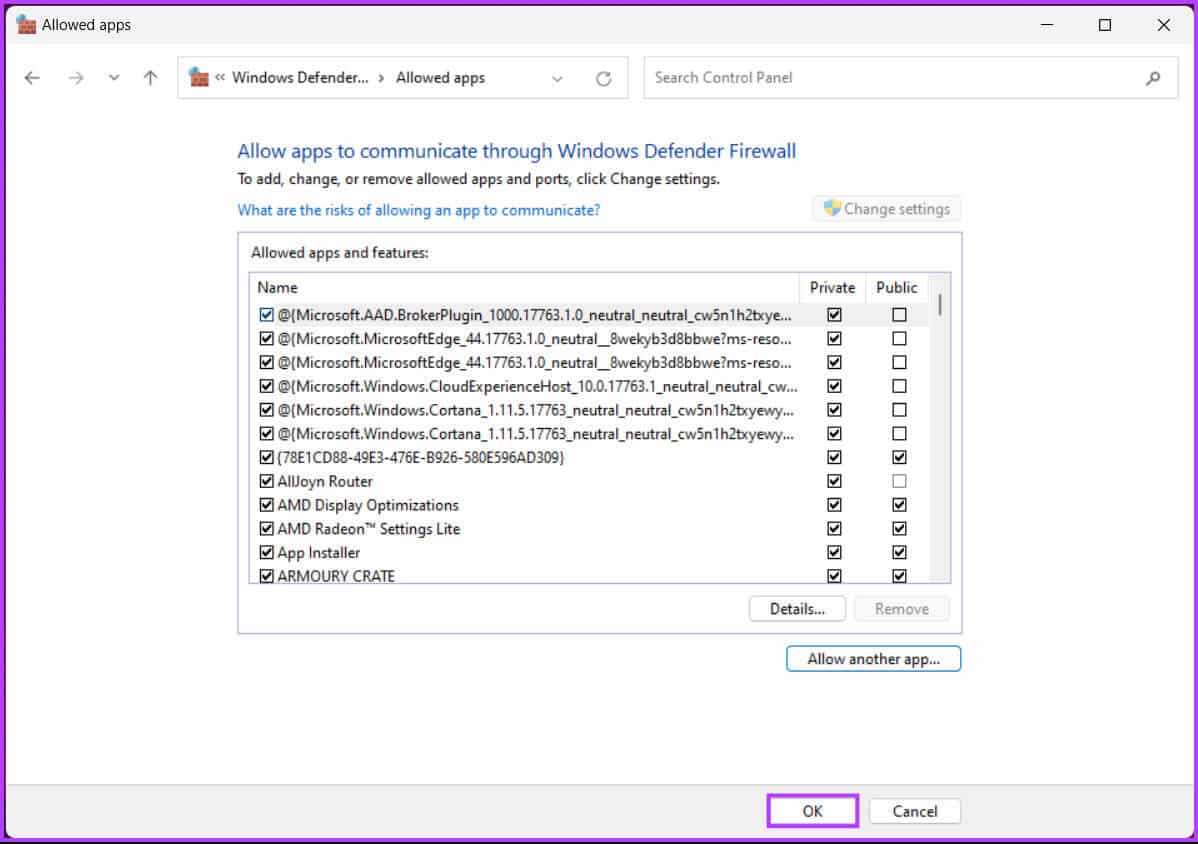Expand the breadcrumb overflow chevrons
The image size is (1198, 844).
point(220,78)
